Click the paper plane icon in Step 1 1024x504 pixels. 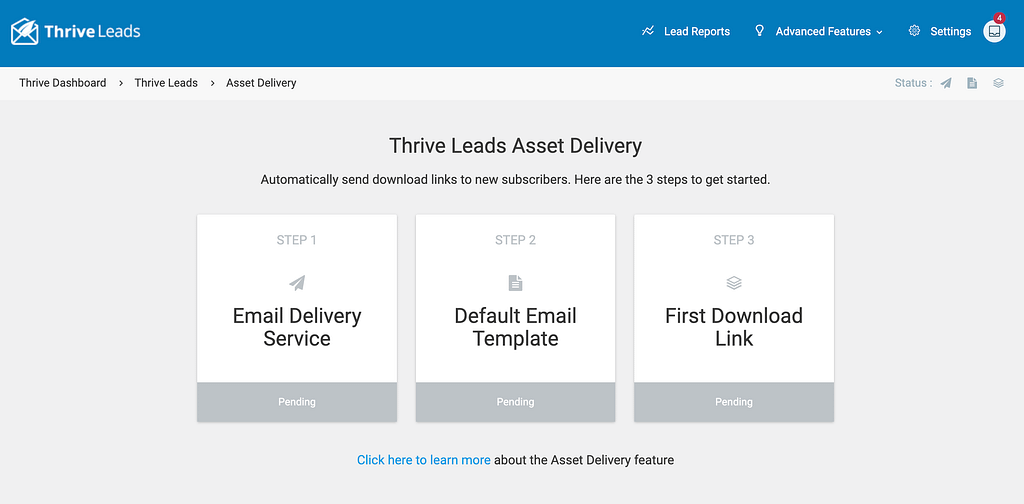(x=297, y=283)
